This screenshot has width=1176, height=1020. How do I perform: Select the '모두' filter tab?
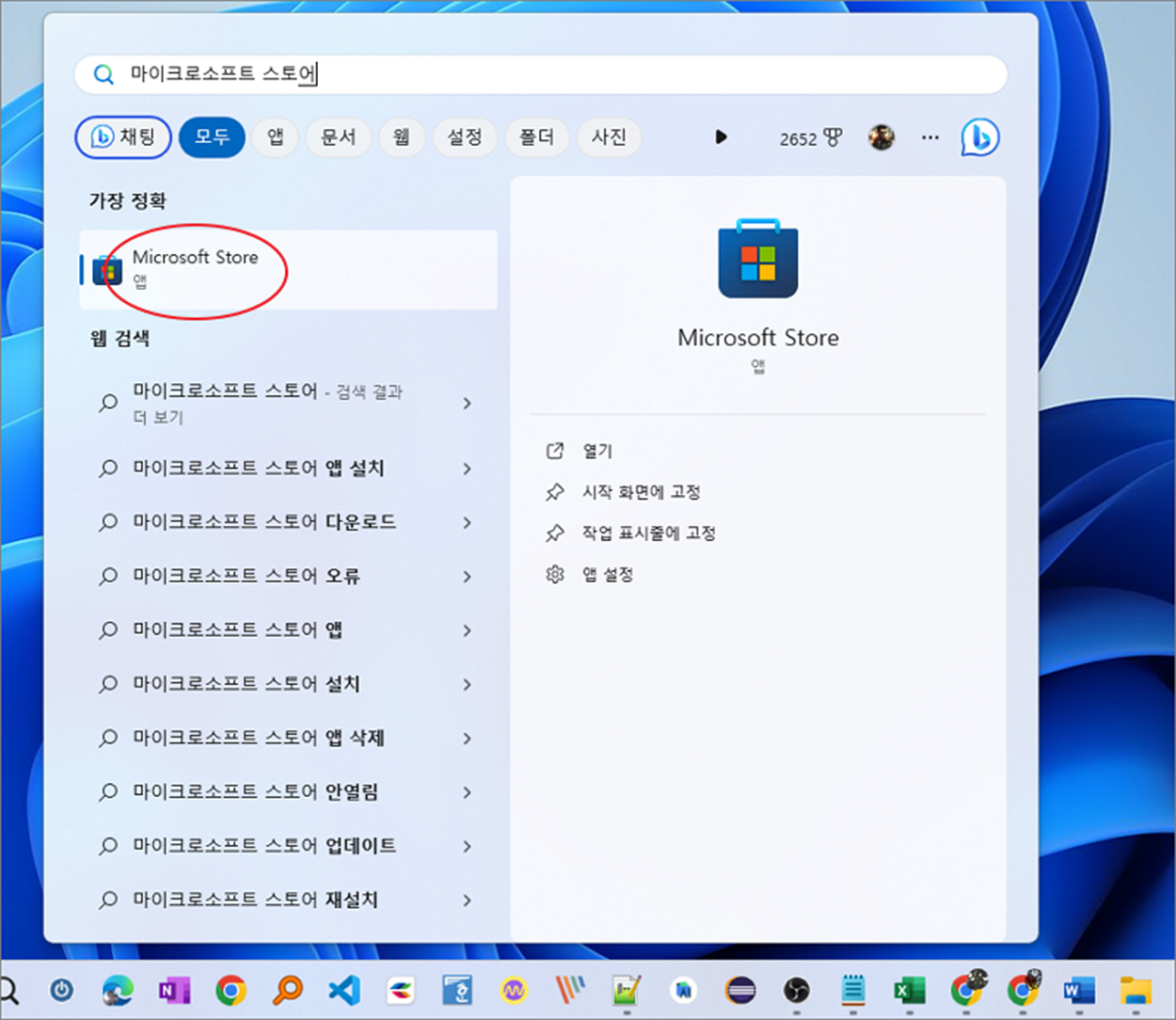point(212,137)
